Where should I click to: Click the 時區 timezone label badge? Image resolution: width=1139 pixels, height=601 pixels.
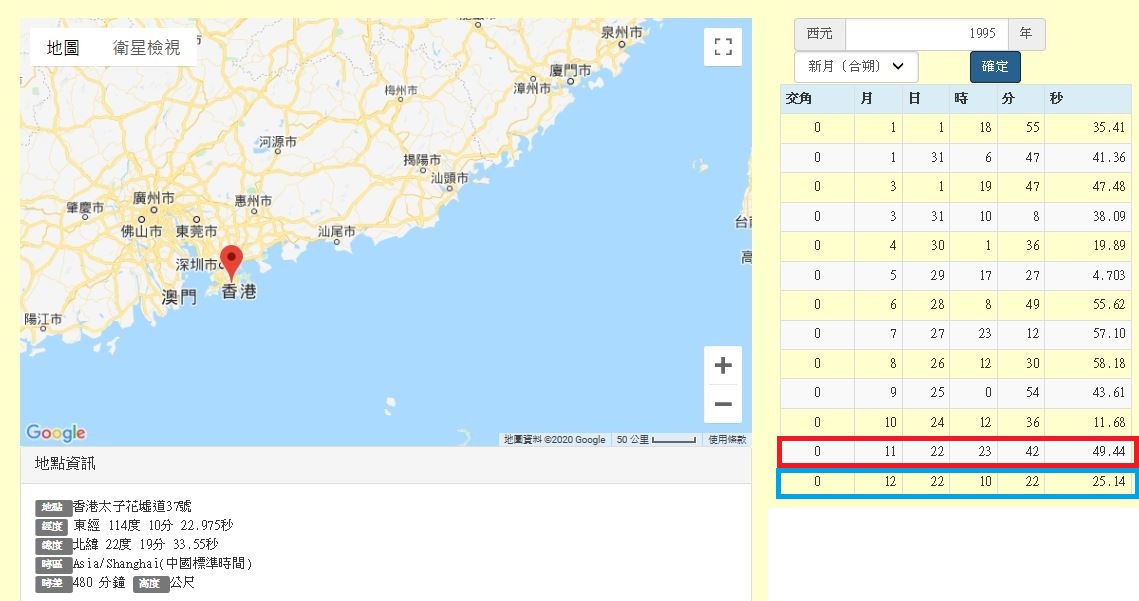[x=54, y=564]
